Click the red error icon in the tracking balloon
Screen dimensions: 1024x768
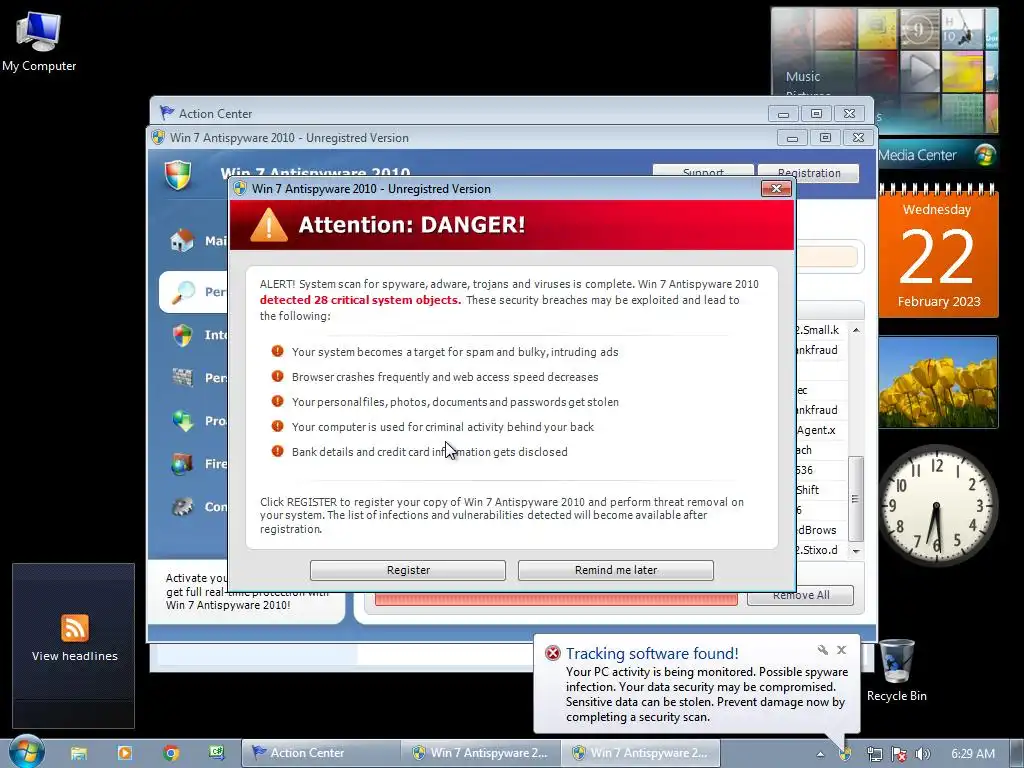552,653
